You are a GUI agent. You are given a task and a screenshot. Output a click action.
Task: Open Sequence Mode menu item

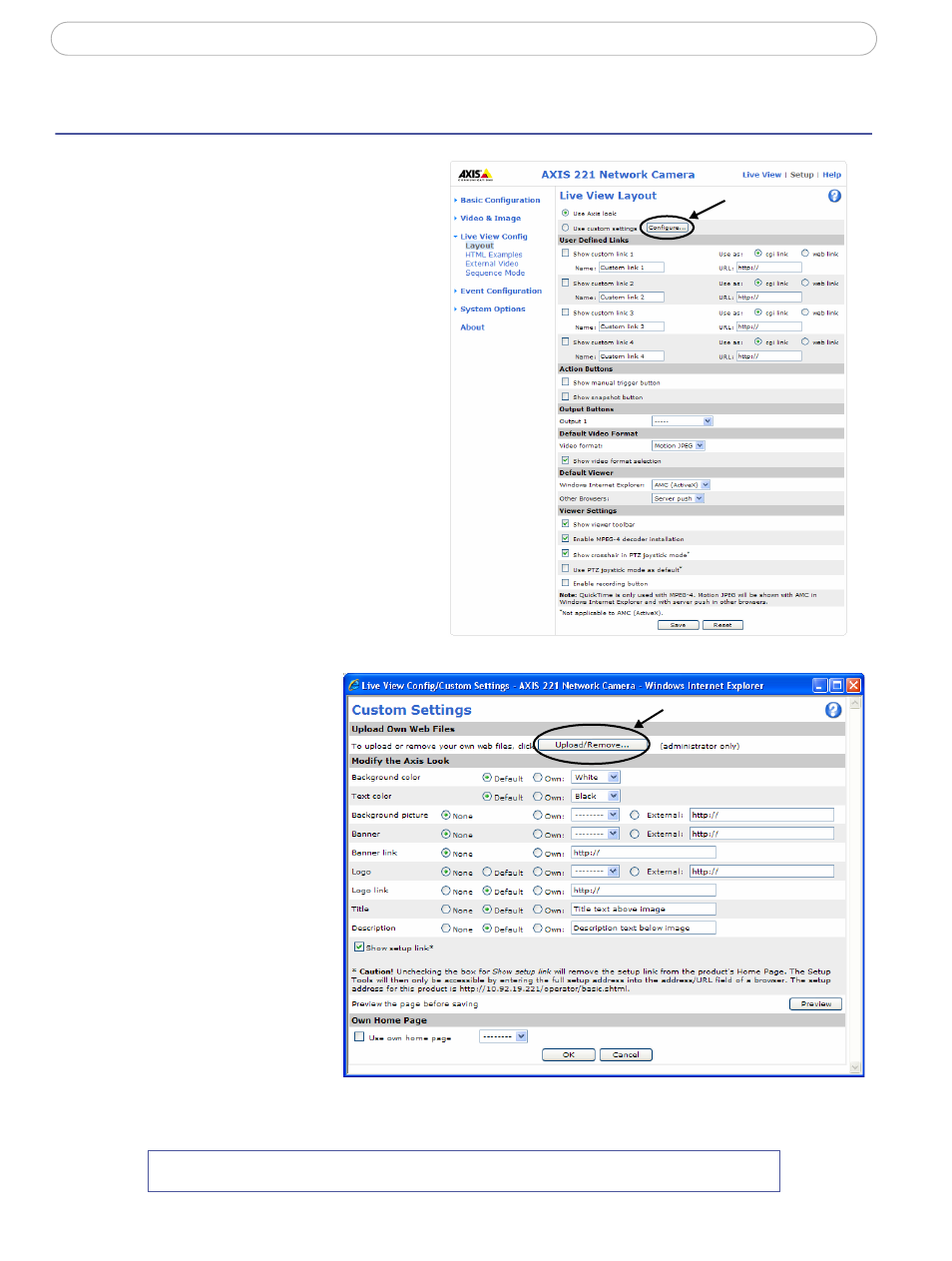tap(495, 273)
